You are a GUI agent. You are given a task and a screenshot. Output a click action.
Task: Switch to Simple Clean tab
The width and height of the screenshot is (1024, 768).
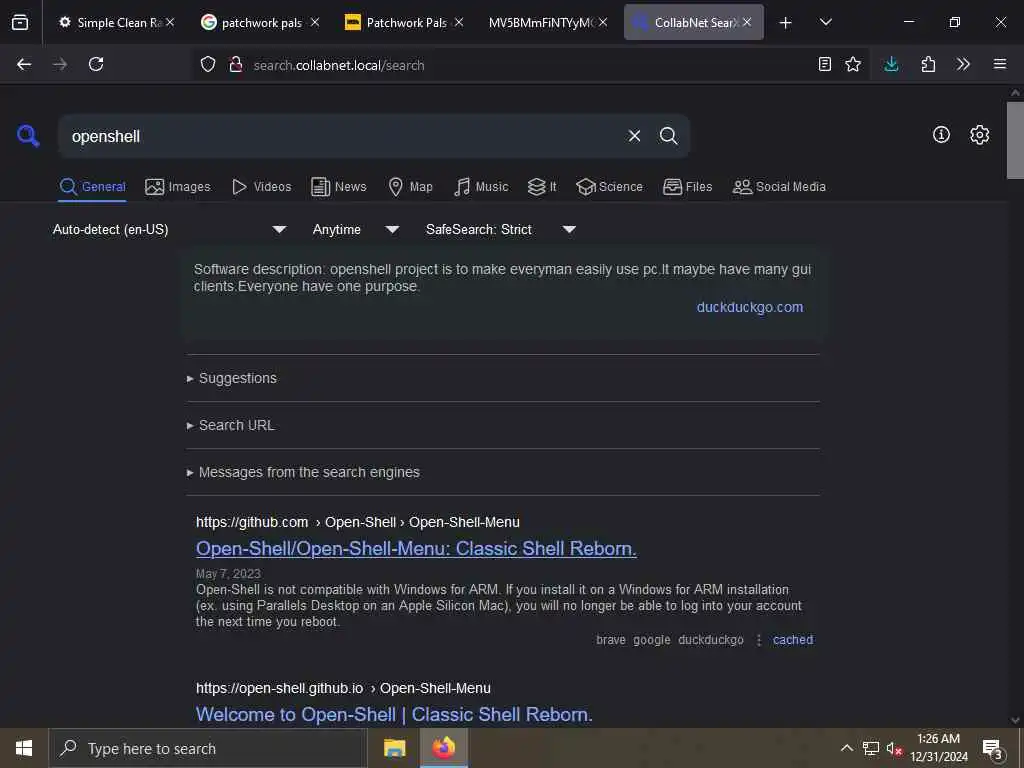[110, 22]
